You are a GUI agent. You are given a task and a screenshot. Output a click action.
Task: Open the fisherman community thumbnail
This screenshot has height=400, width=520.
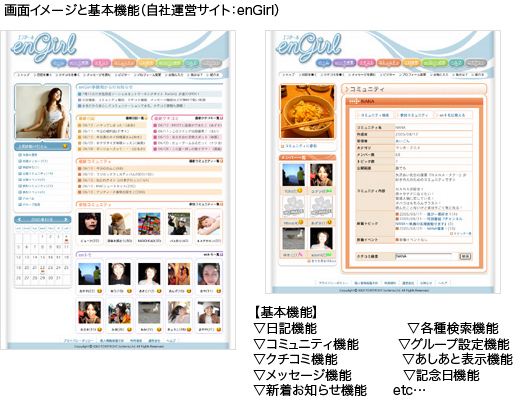pyautogui.click(x=179, y=224)
